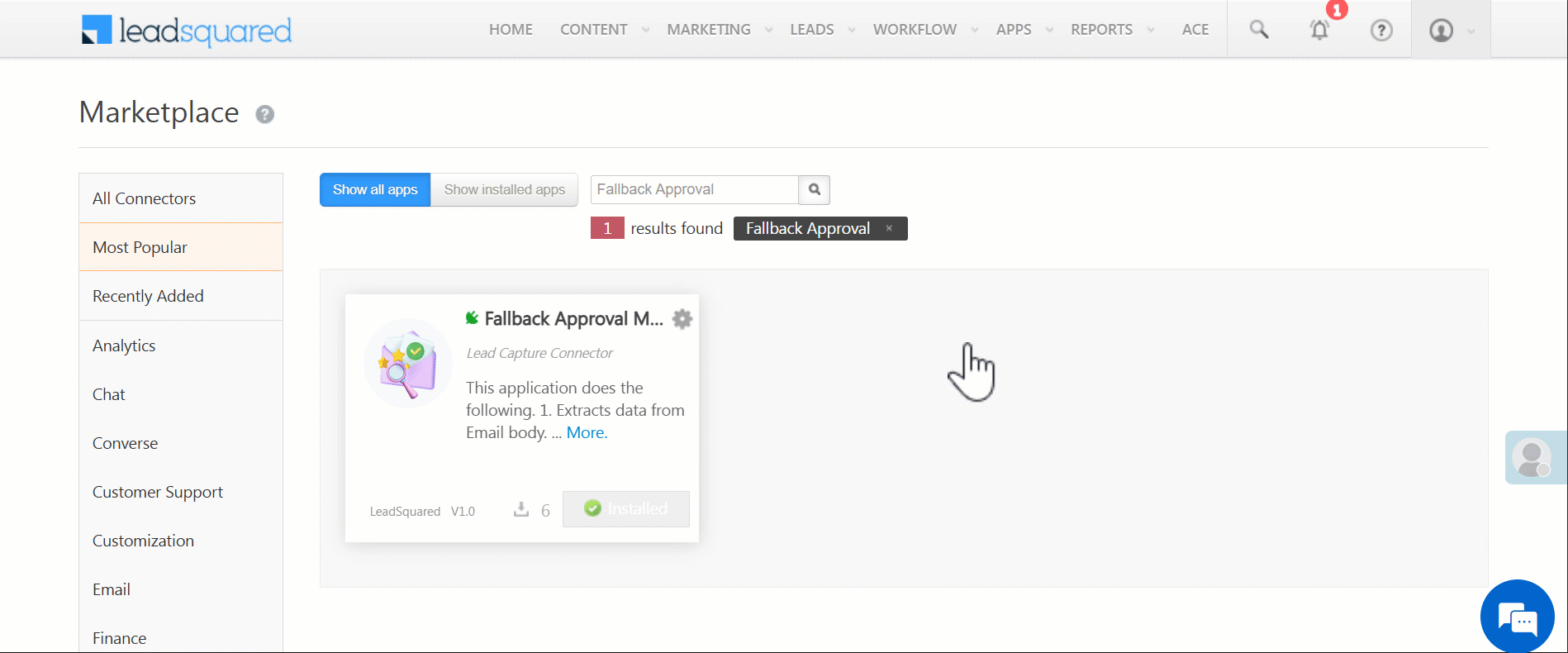The width and height of the screenshot is (1568, 653).
Task: Click the Installed button on app card
Action: pyautogui.click(x=626, y=509)
